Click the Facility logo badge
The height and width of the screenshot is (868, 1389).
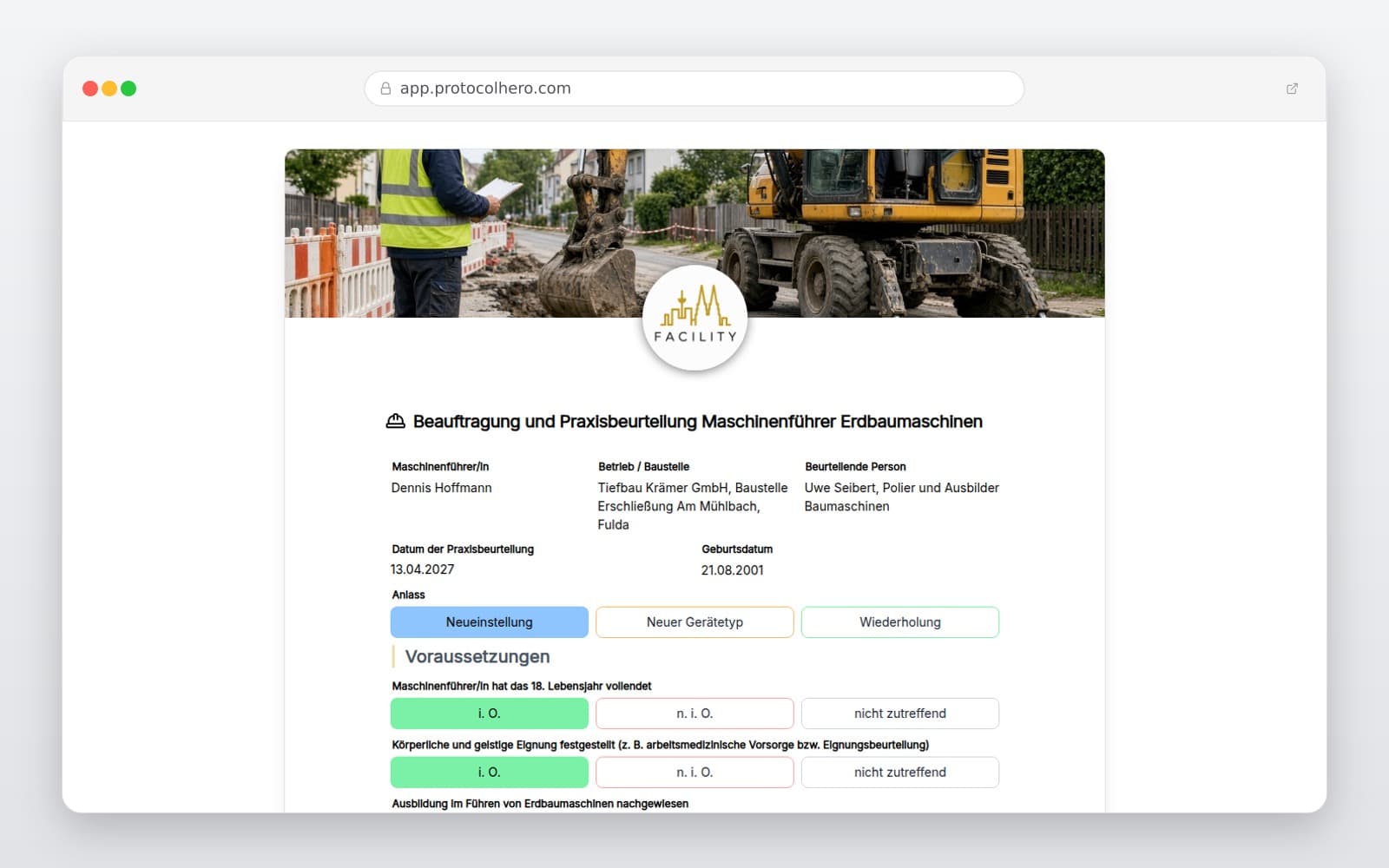click(694, 318)
